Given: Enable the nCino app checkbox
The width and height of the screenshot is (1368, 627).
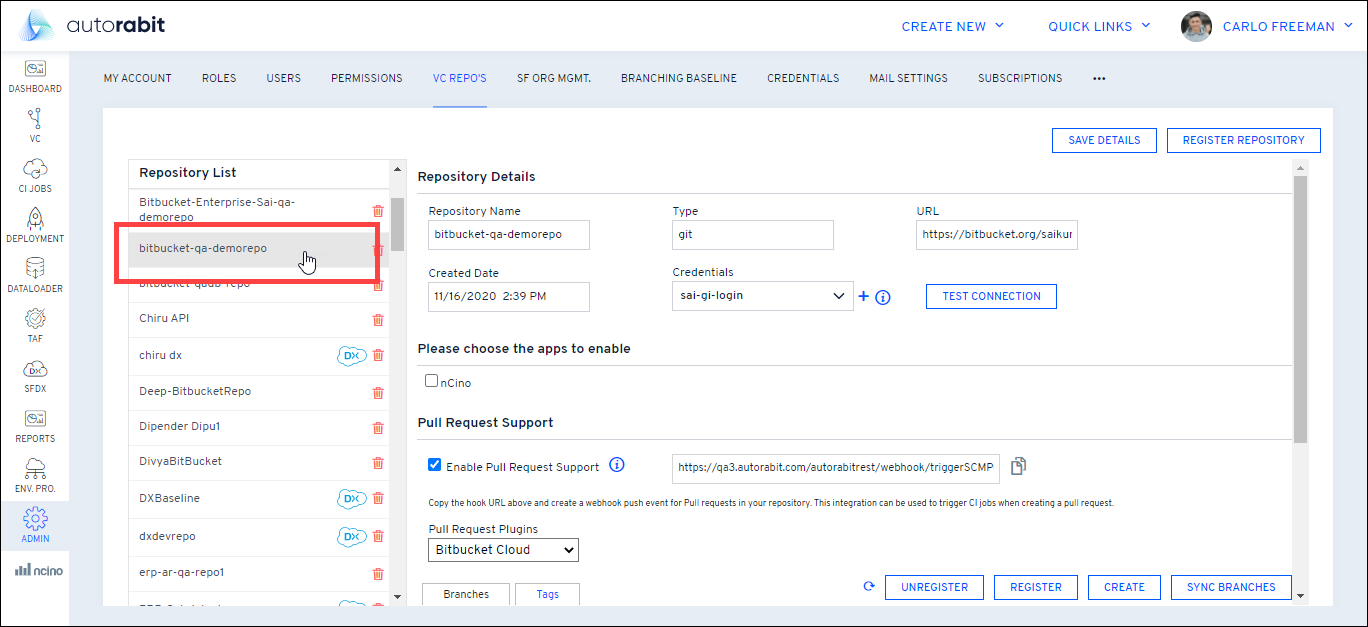Looking at the screenshot, I should (x=432, y=381).
